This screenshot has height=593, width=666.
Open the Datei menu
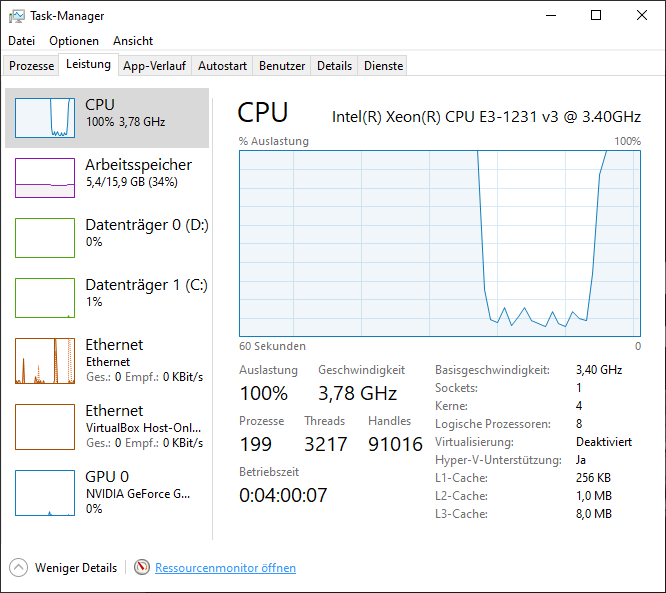[x=21, y=41]
